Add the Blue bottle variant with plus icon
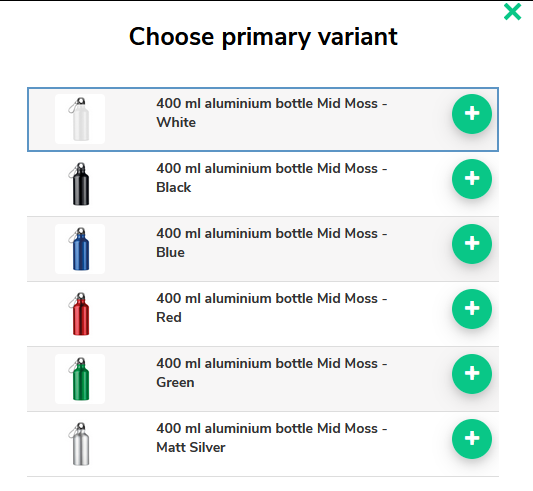The width and height of the screenshot is (533, 491). (471, 244)
